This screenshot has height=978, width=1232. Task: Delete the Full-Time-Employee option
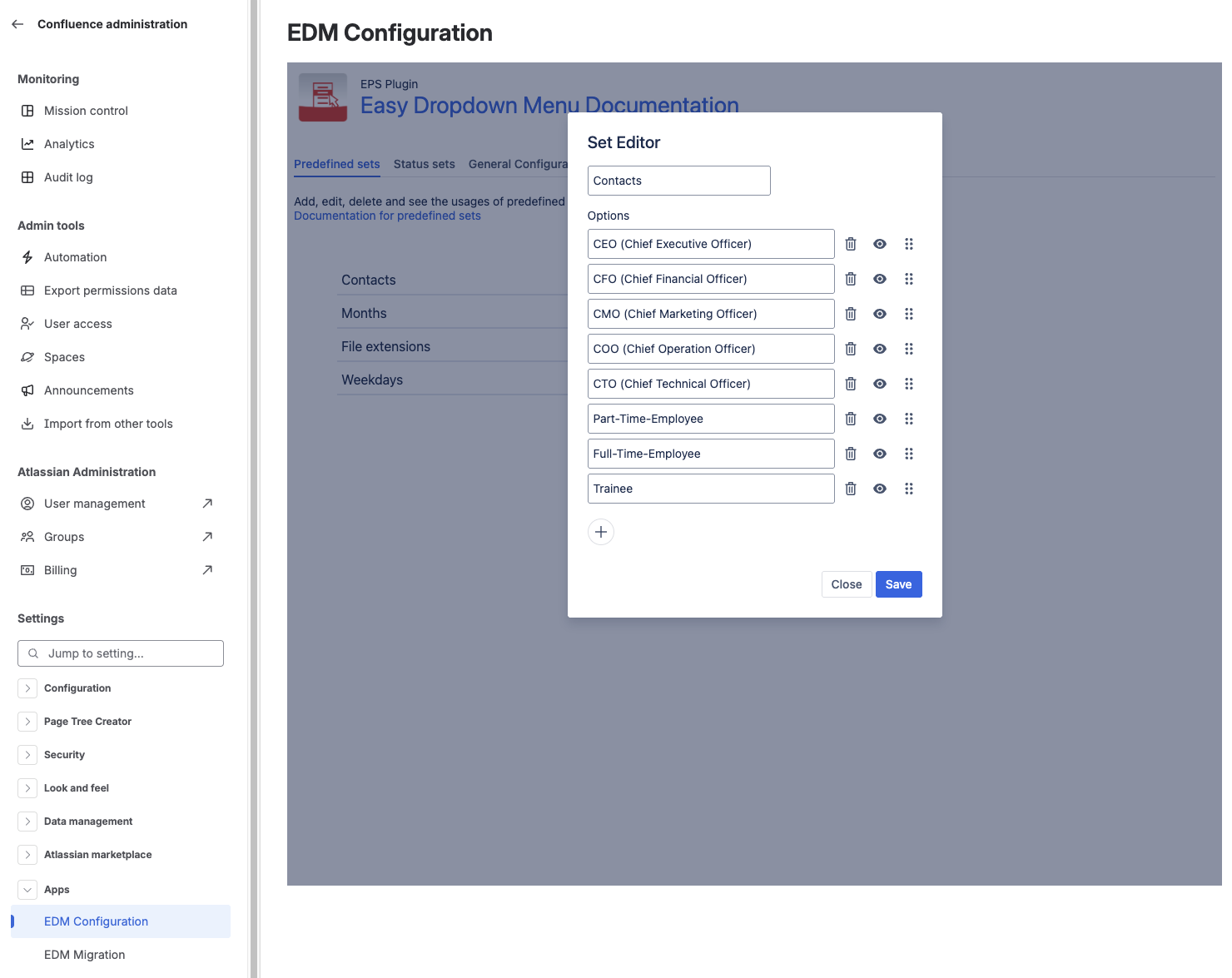pos(851,454)
